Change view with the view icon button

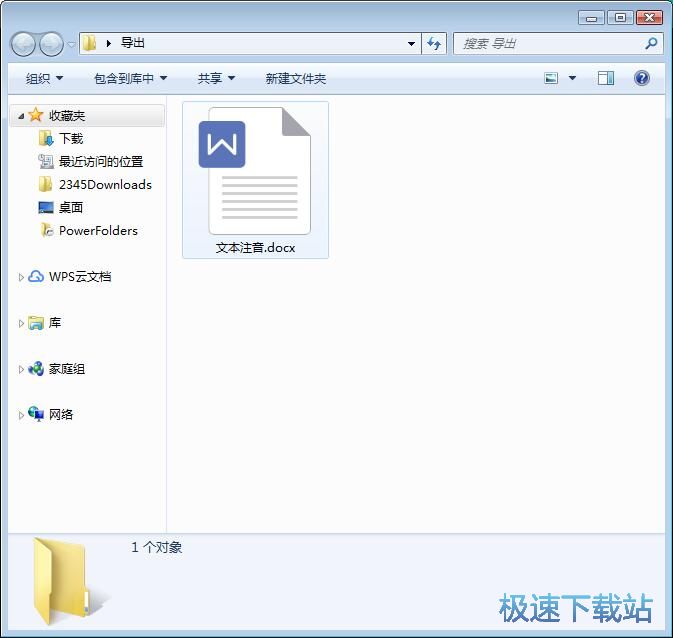click(551, 78)
